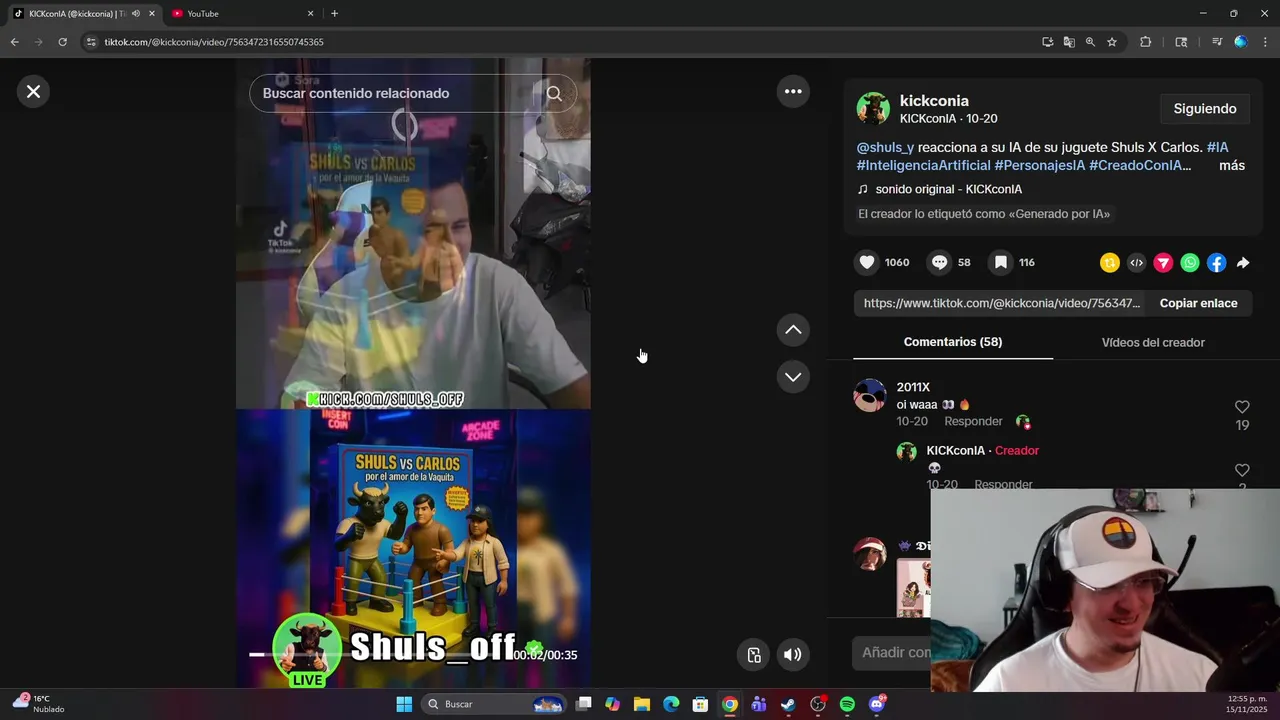The width and height of the screenshot is (1280, 720).
Task: Save video with bookmark icon
Action: pos(1001,262)
